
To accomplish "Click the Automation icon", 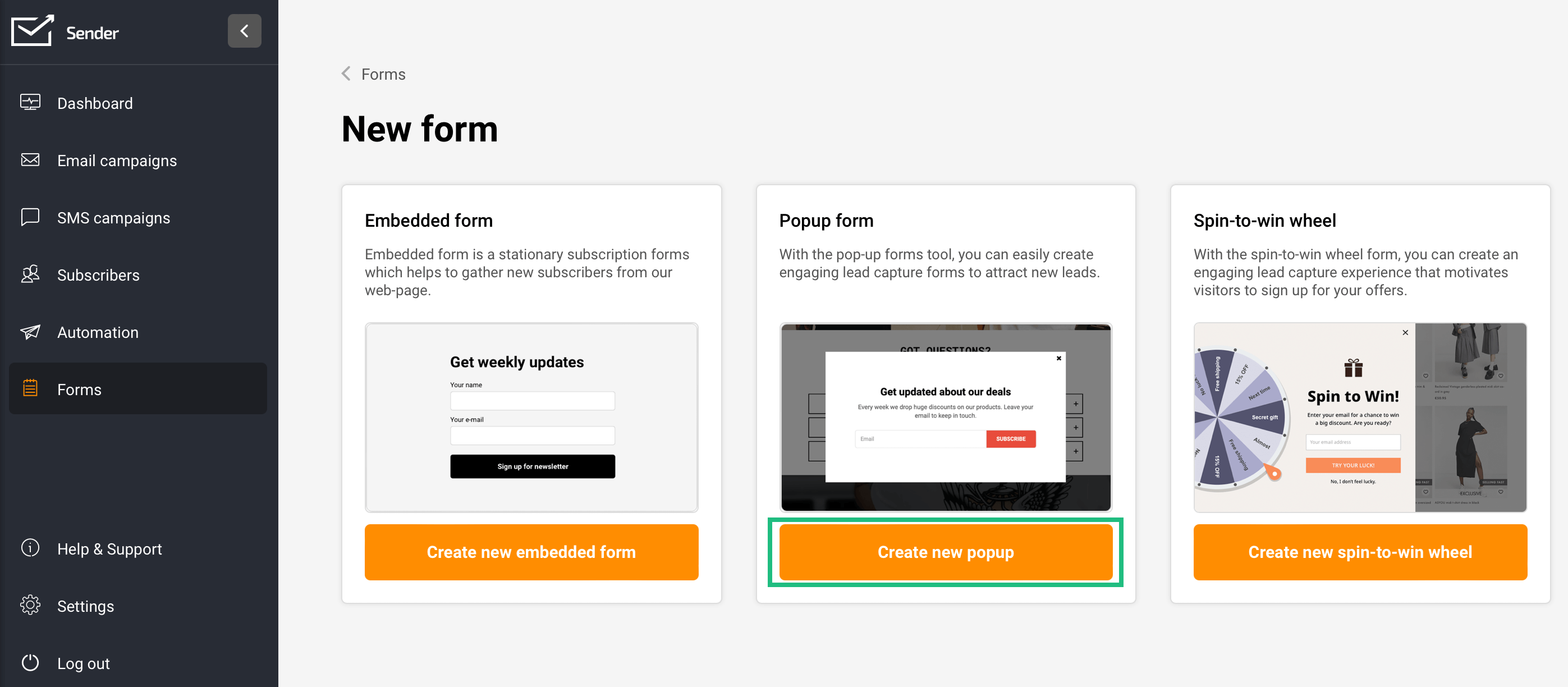I will 30,332.
